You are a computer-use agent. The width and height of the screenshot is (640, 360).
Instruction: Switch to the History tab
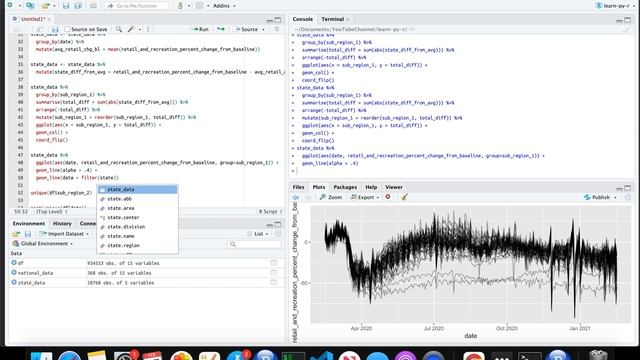(x=62, y=224)
